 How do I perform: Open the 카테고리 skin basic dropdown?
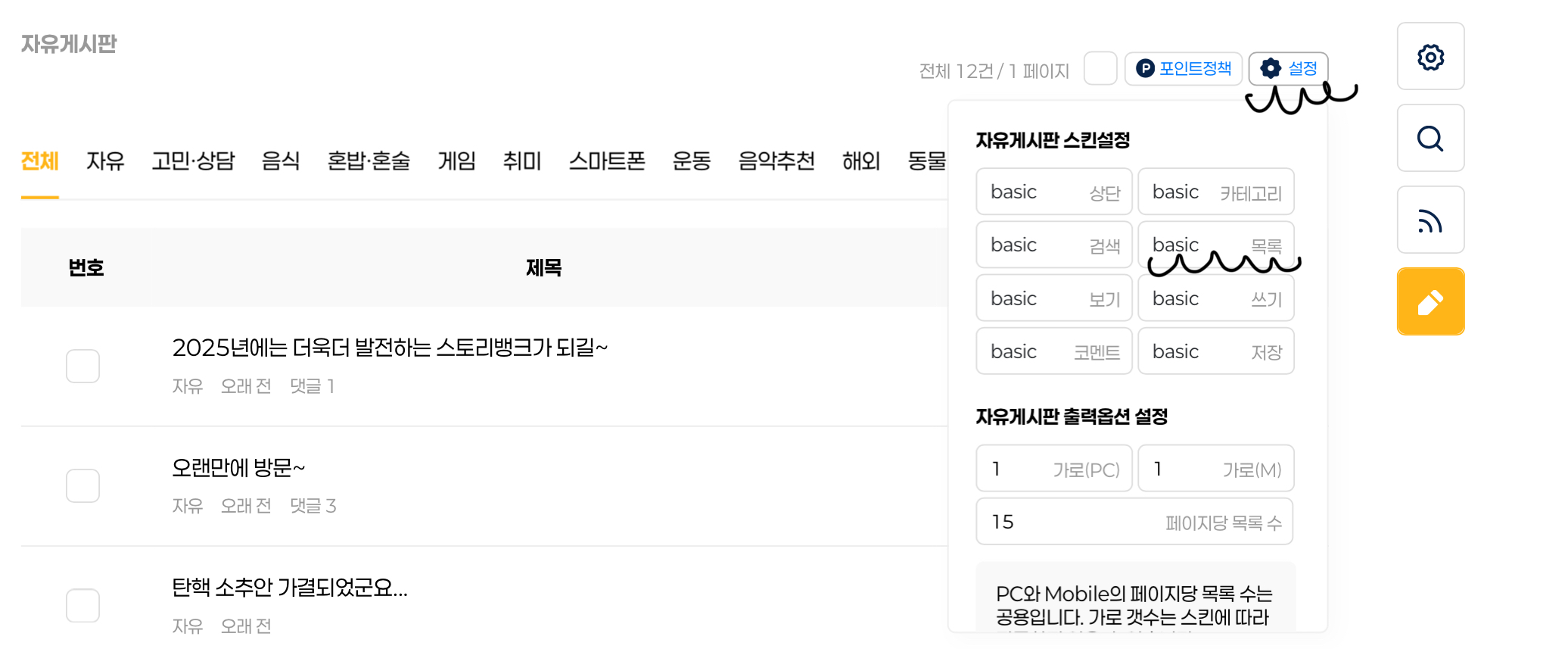point(1216,192)
